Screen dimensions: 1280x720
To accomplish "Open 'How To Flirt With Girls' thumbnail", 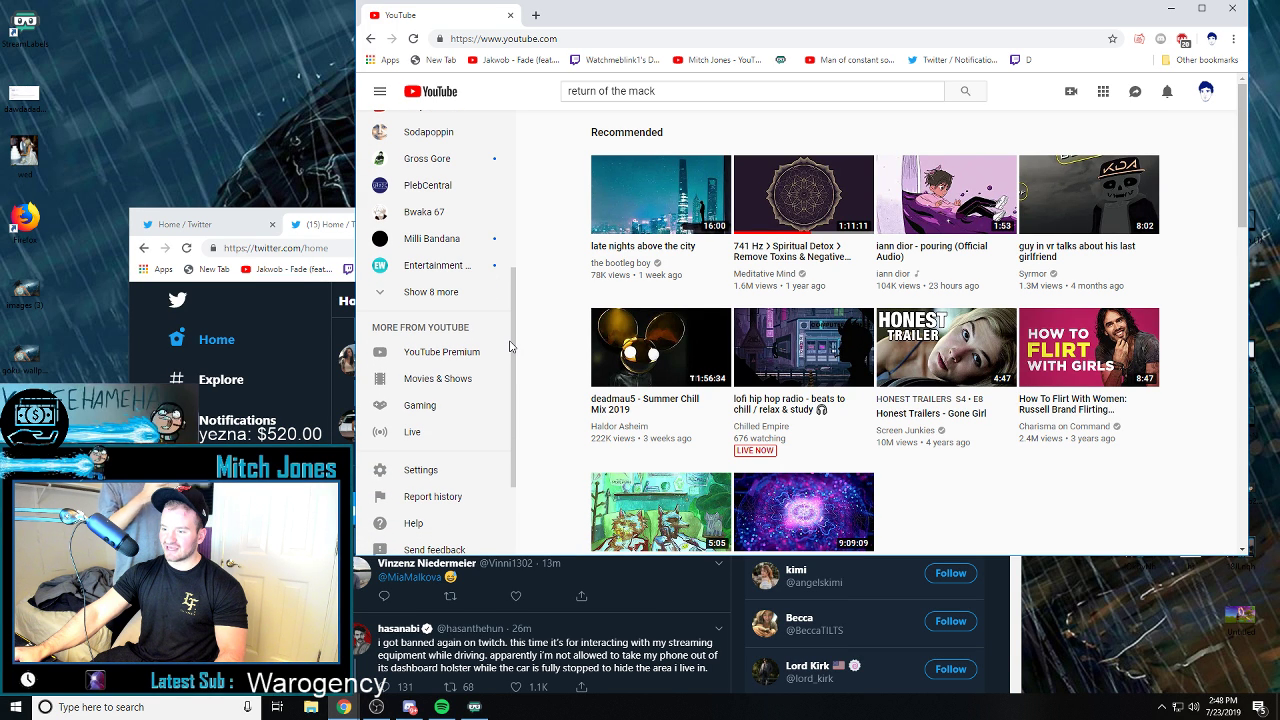I will (1089, 347).
